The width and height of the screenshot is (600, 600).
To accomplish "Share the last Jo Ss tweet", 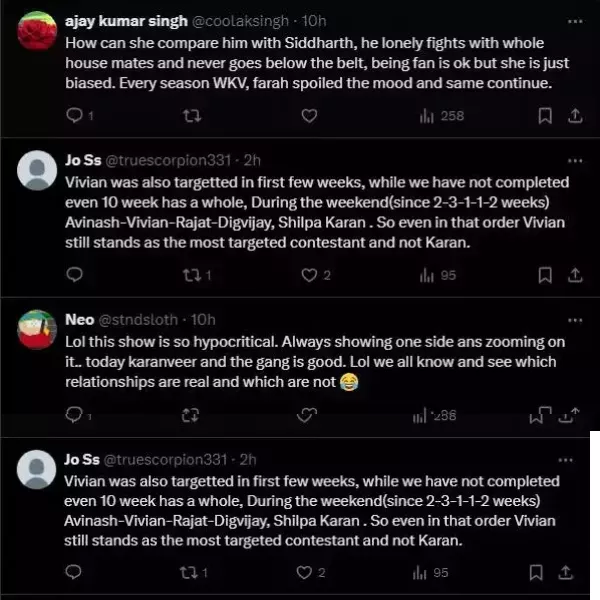I will point(575,573).
